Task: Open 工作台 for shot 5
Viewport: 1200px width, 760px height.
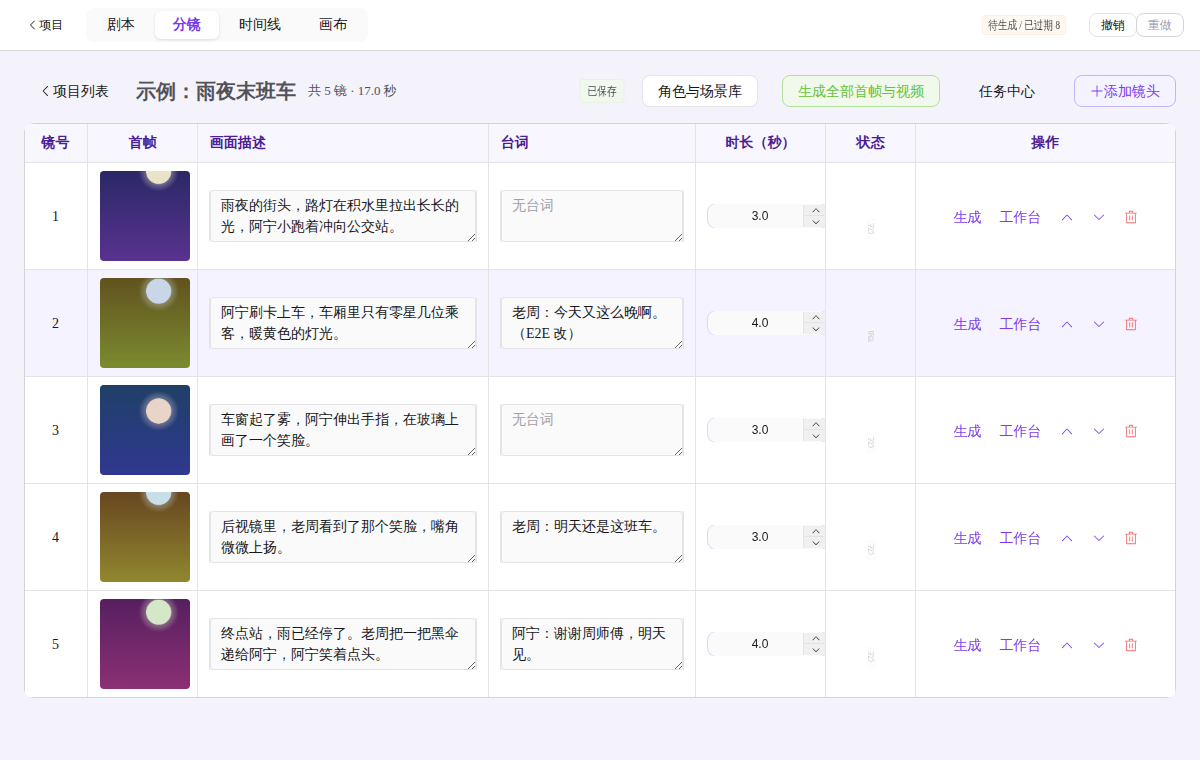Action: [x=1020, y=645]
